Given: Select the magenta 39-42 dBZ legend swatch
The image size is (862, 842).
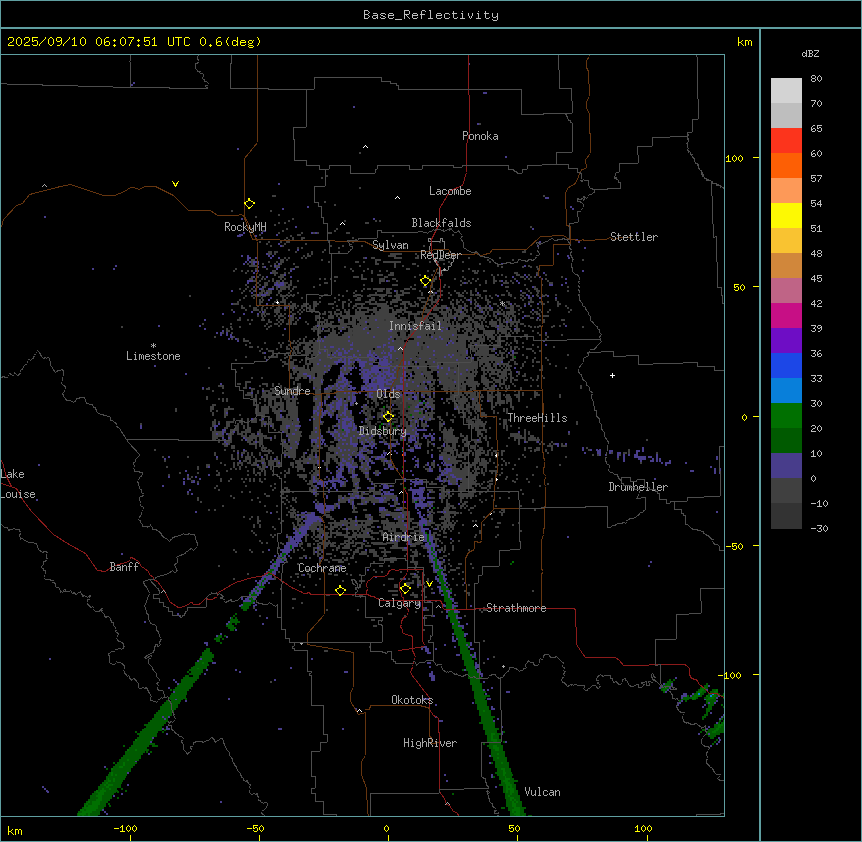Looking at the screenshot, I should (x=786, y=316).
